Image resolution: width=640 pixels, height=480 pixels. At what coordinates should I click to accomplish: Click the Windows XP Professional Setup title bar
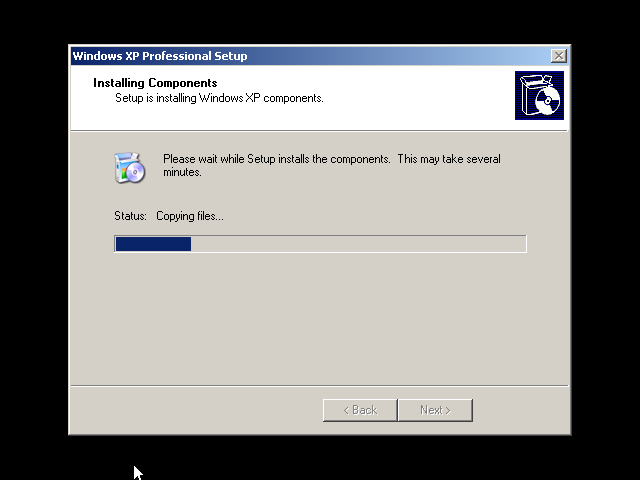310,56
